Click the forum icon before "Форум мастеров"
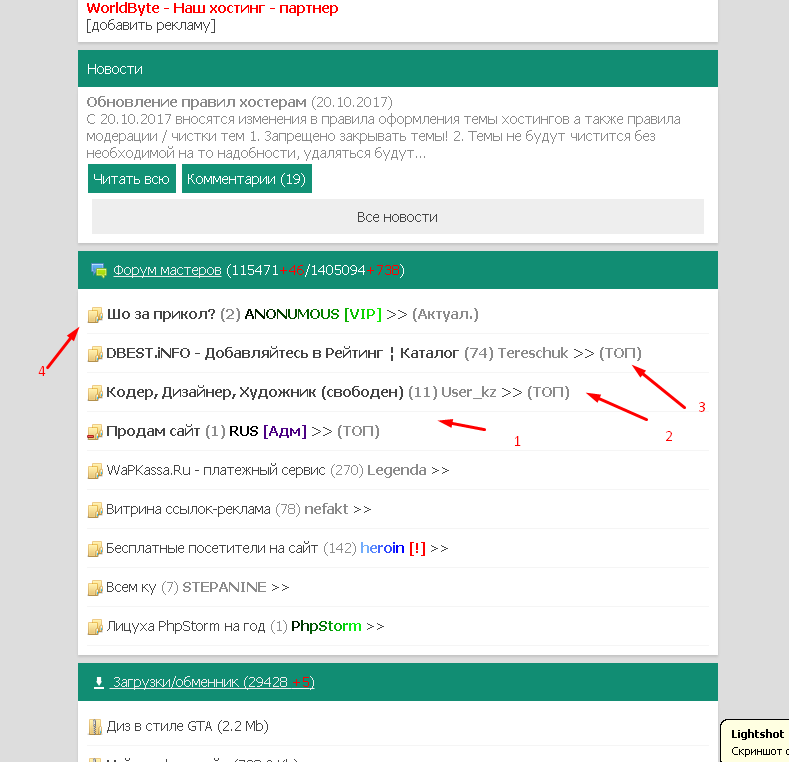The width and height of the screenshot is (789, 762). coord(98,270)
